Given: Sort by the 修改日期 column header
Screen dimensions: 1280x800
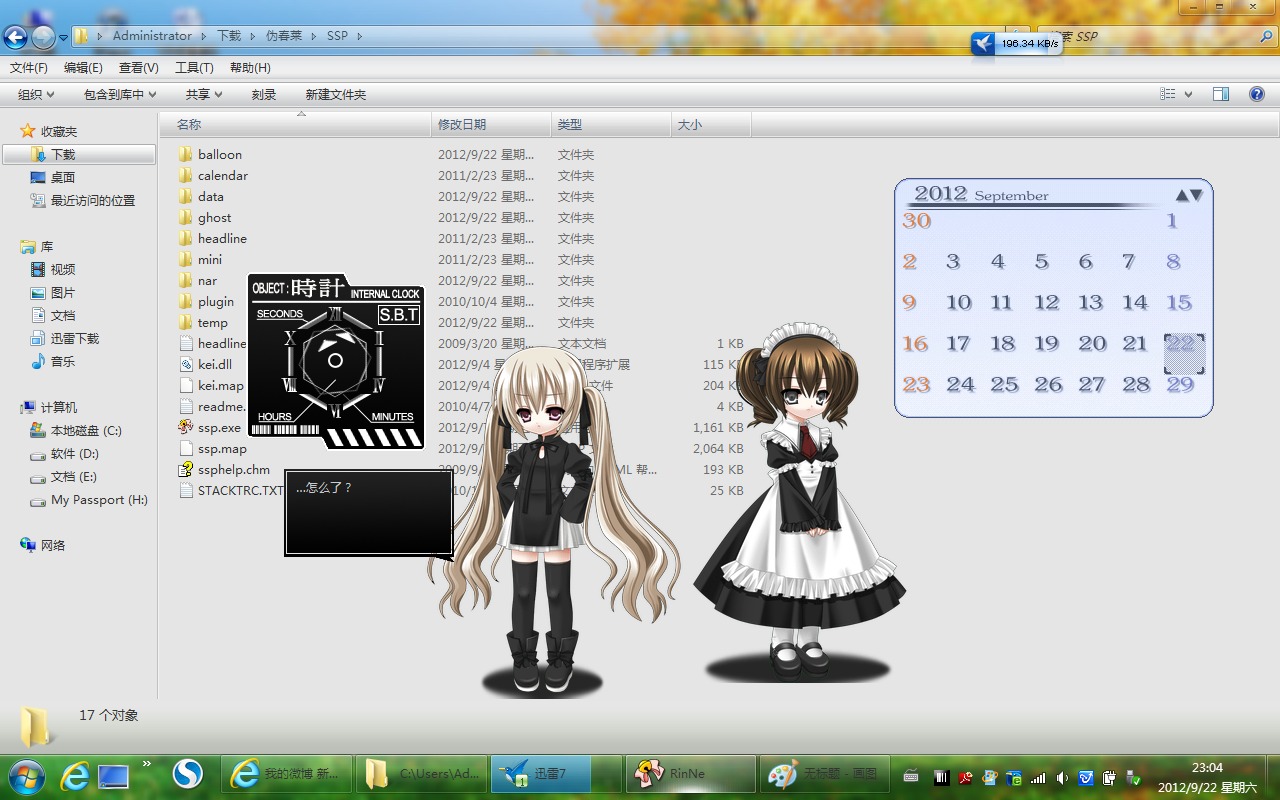Looking at the screenshot, I should pyautogui.click(x=491, y=125).
